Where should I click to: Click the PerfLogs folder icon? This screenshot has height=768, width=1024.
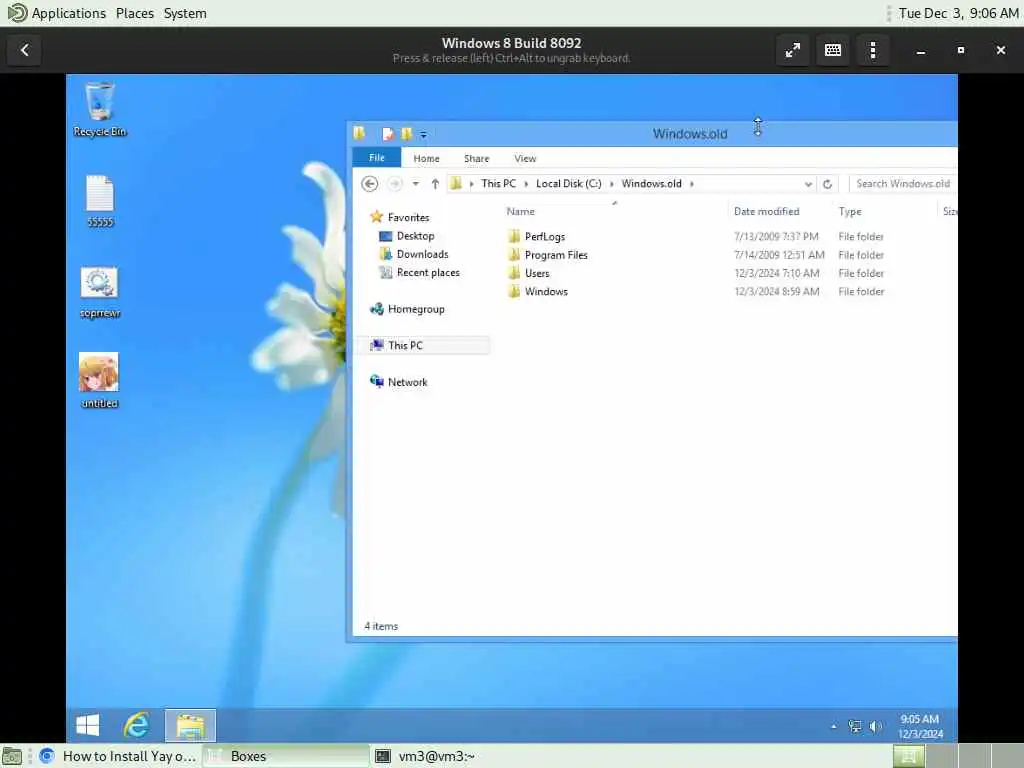(514, 236)
